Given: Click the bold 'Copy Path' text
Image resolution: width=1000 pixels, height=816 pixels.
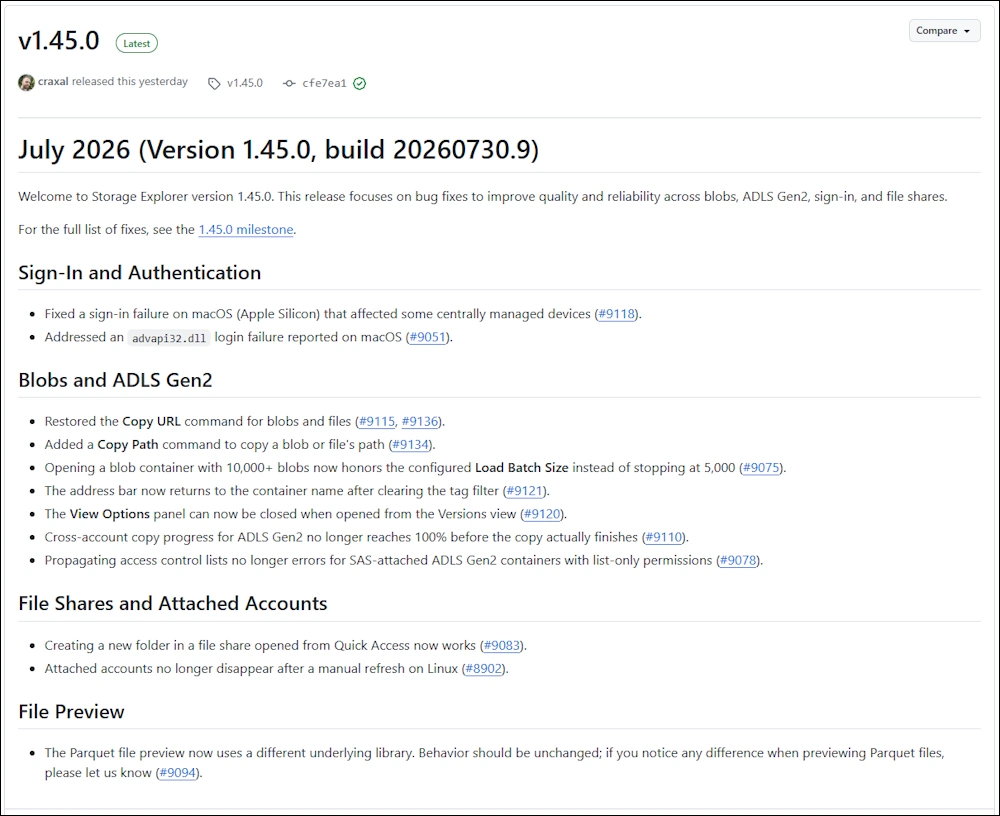Looking at the screenshot, I should [128, 445].
